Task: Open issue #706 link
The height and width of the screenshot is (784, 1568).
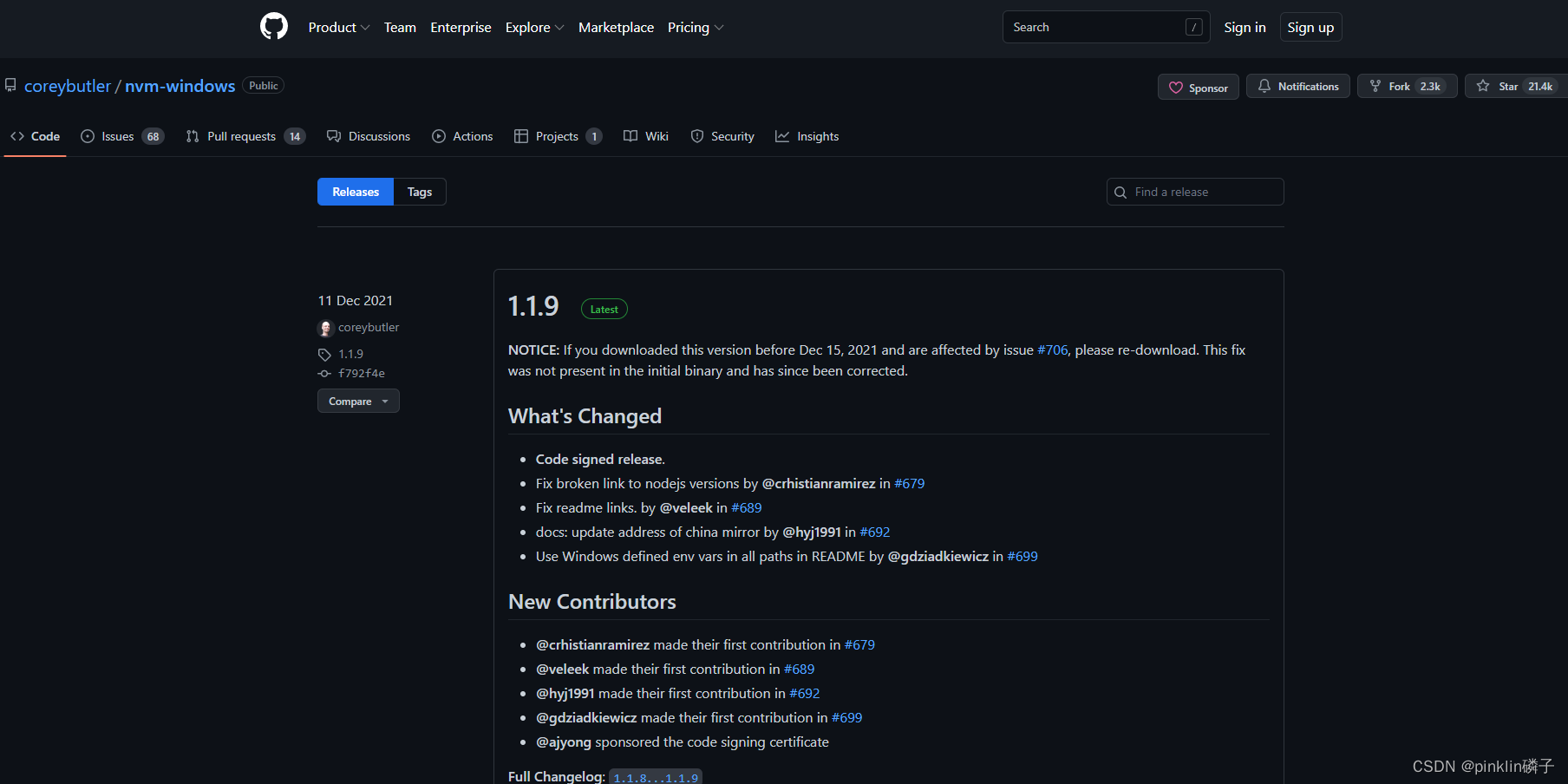Action: [1053, 350]
